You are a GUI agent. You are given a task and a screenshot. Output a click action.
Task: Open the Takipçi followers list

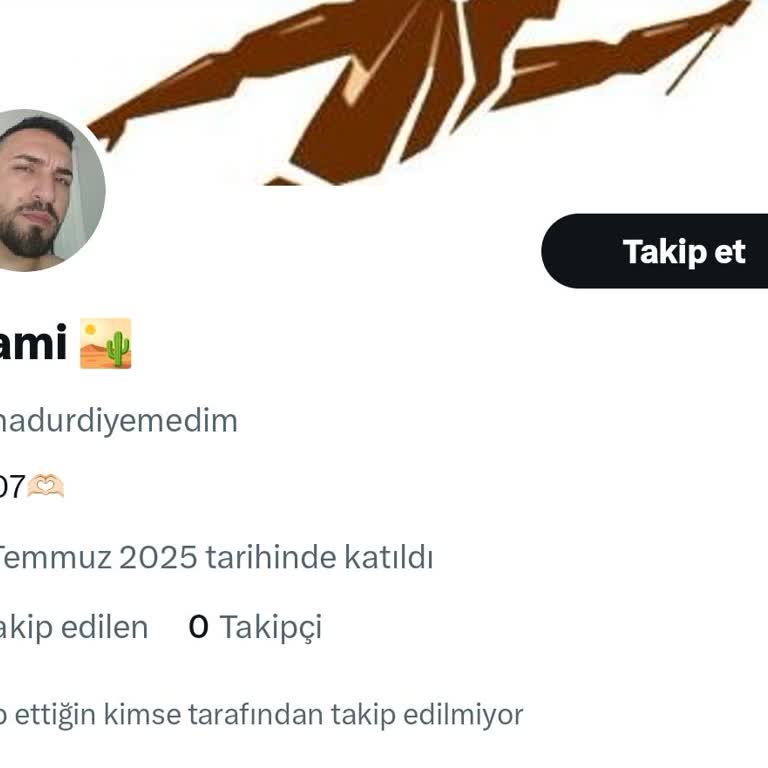point(256,627)
